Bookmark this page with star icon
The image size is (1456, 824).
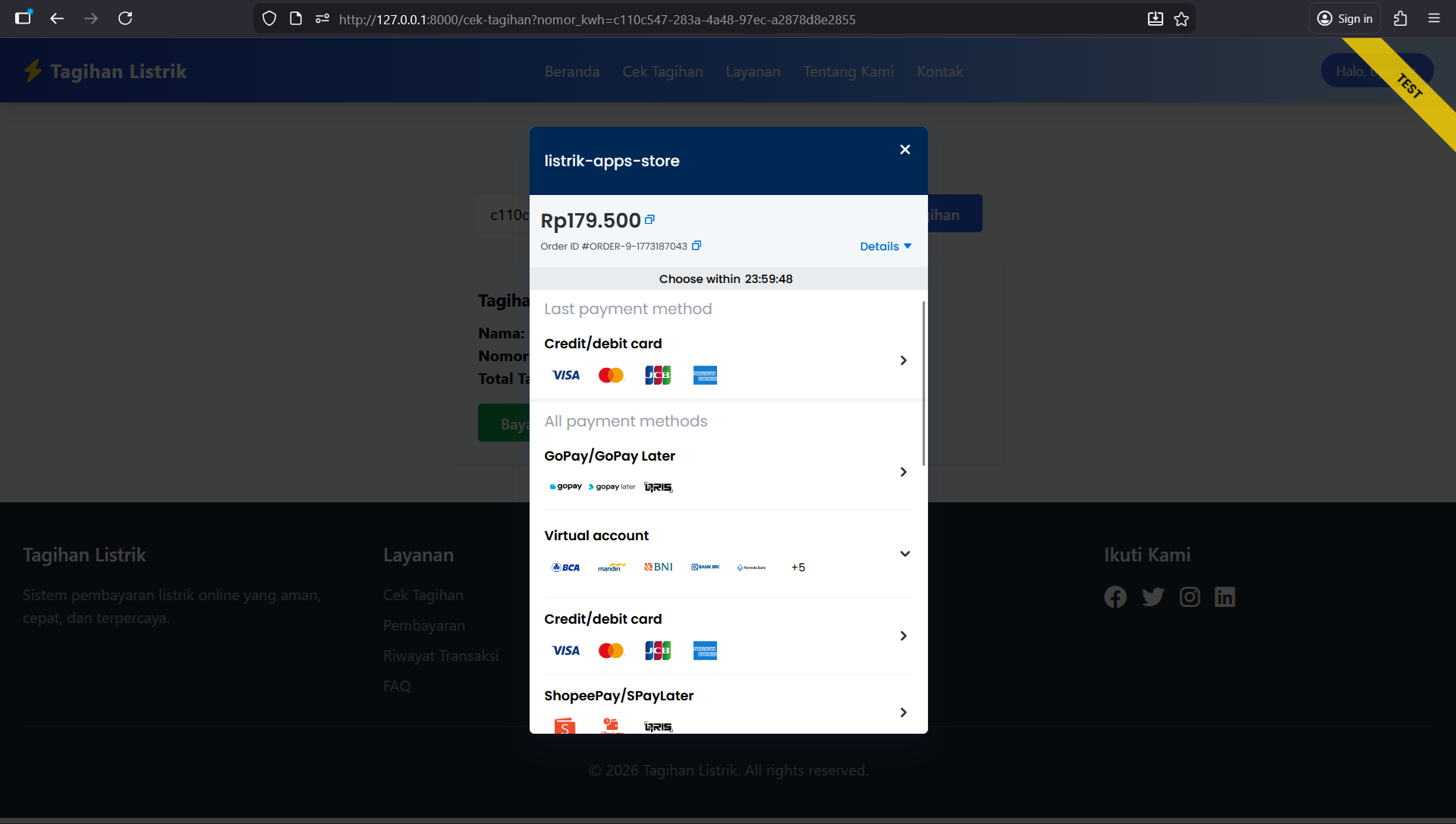[x=1181, y=19]
